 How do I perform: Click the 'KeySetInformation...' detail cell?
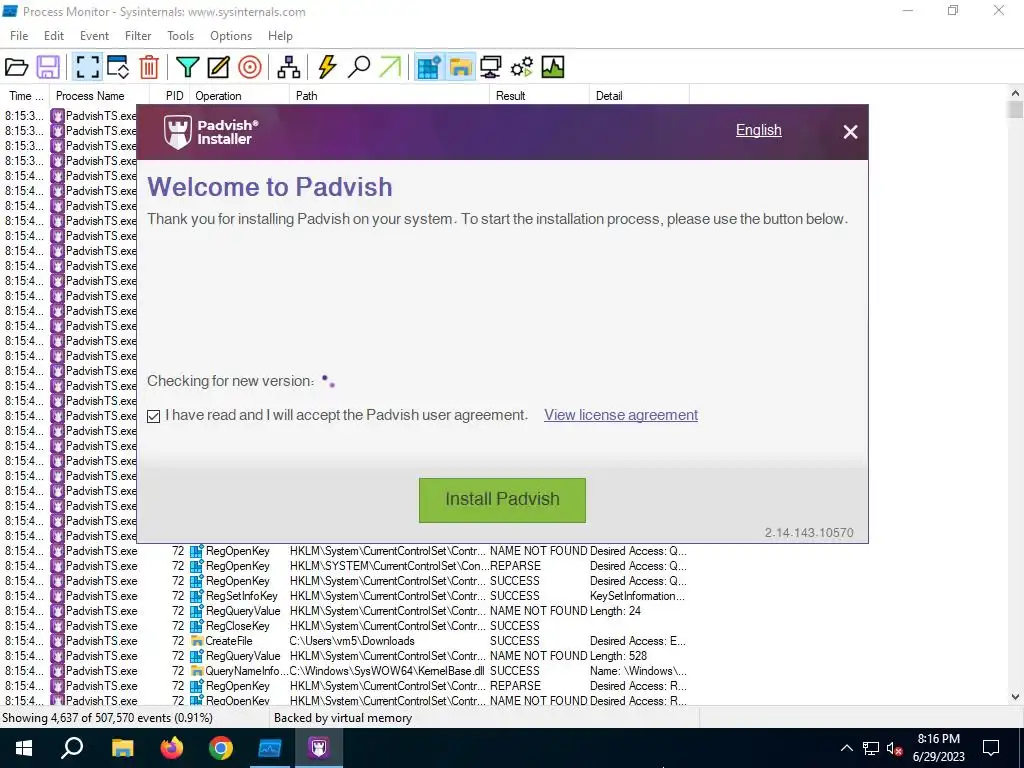click(x=637, y=596)
